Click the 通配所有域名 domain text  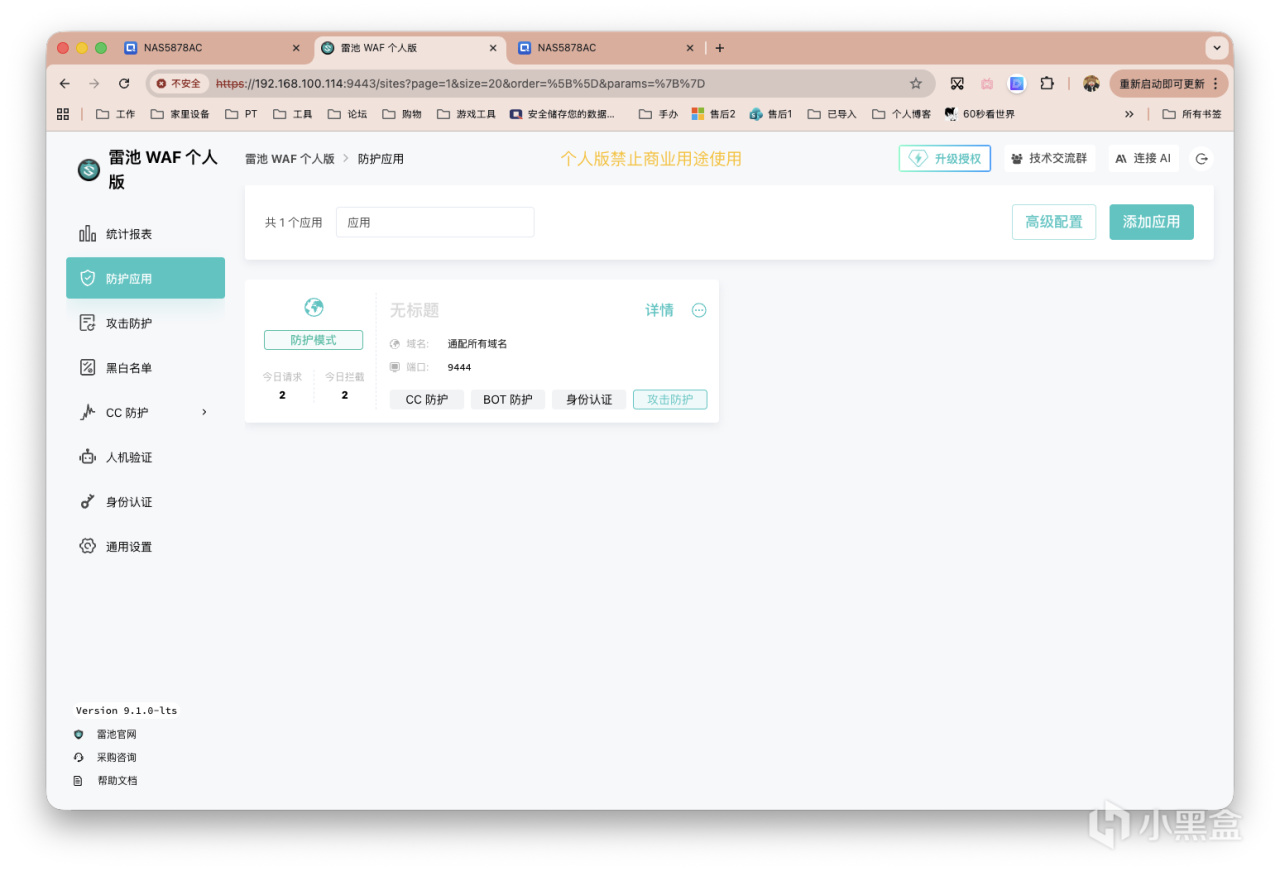[x=478, y=344]
